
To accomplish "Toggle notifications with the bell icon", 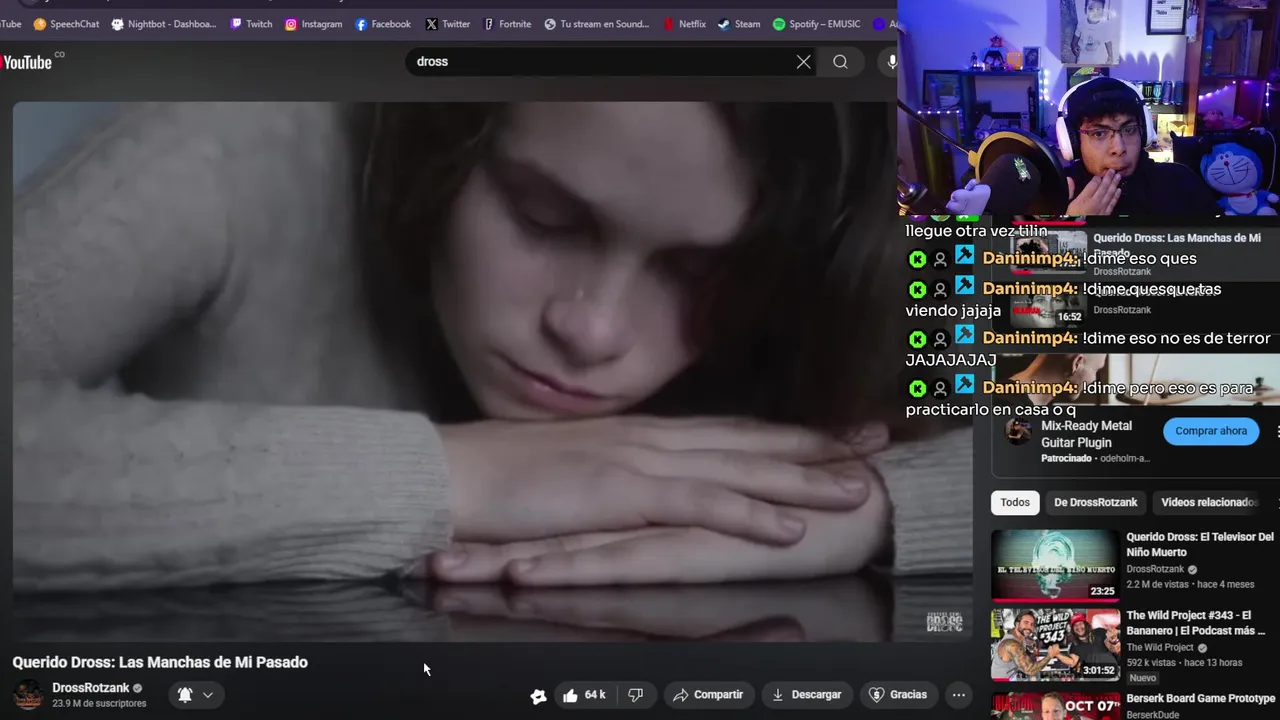I will [185, 695].
